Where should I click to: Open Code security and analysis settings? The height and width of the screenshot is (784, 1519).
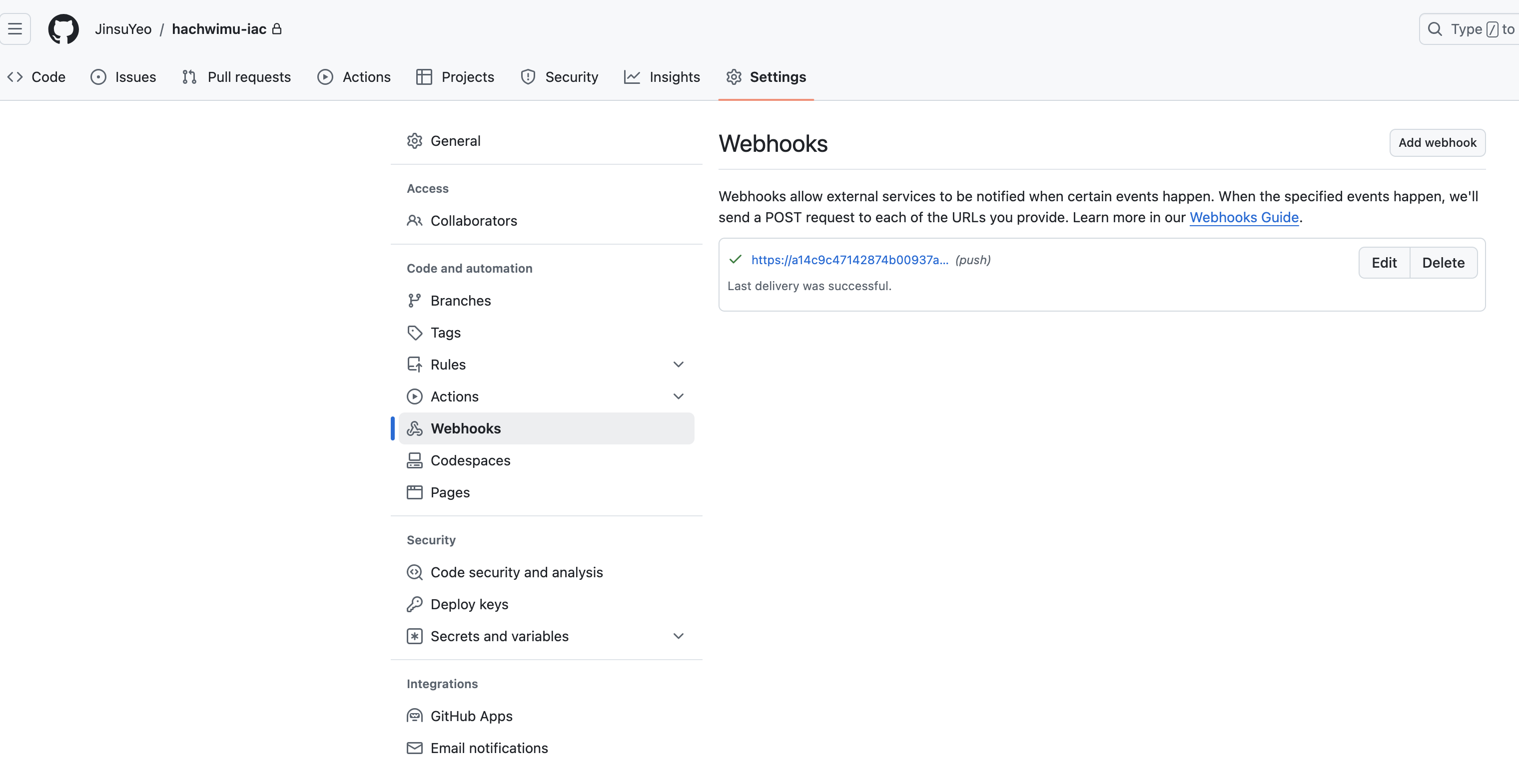(x=546, y=572)
